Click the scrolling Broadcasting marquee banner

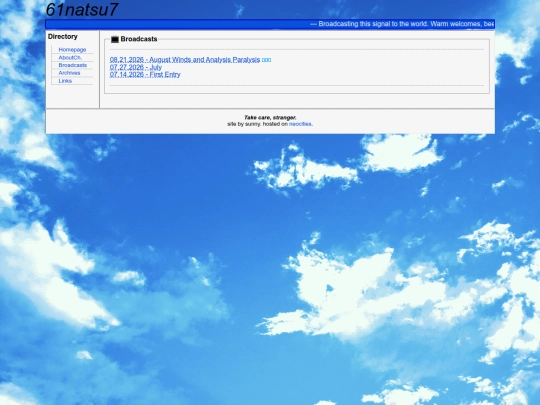270,24
